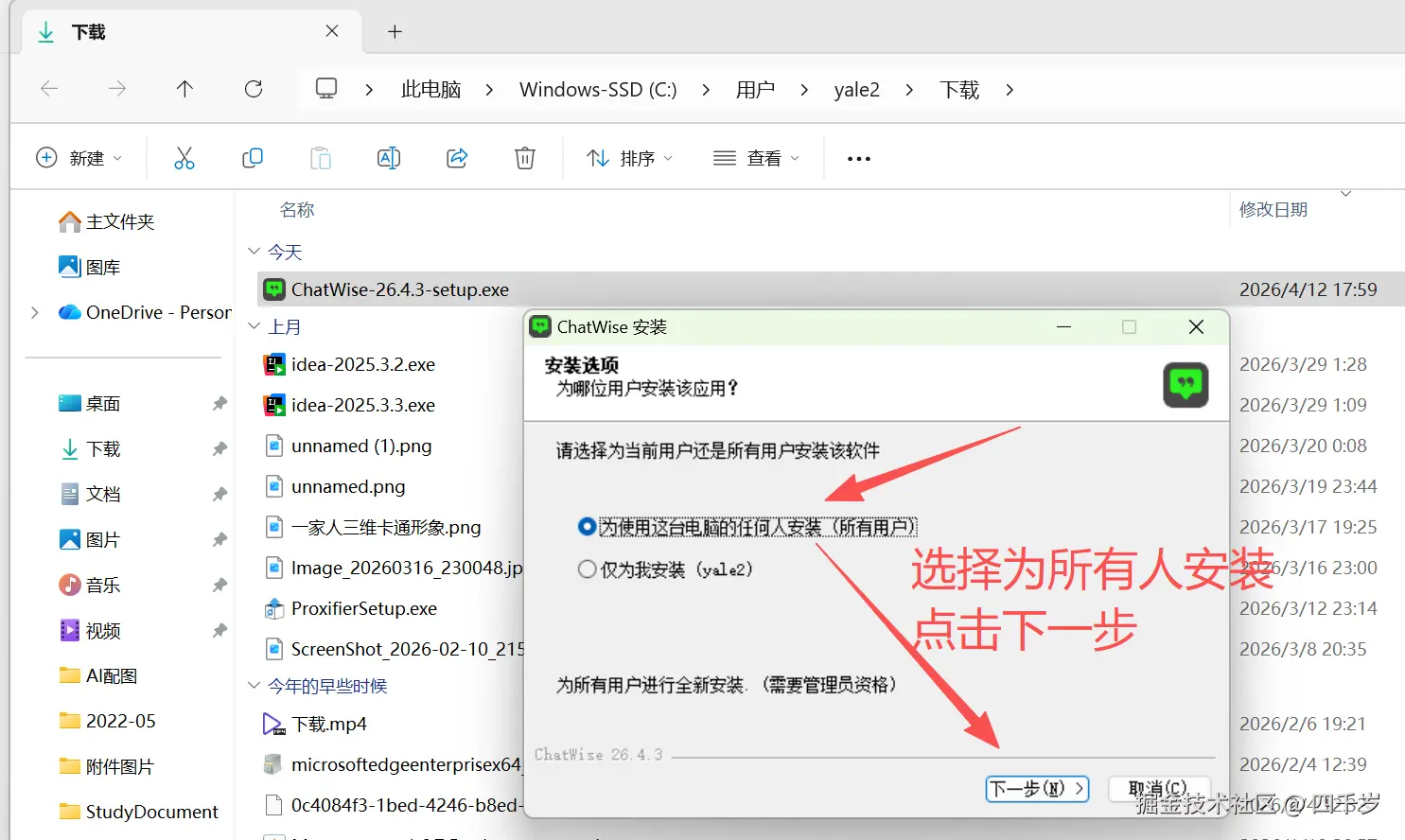Sort by the 名称 column header
This screenshot has width=1405, height=840.
pyautogui.click(x=297, y=209)
